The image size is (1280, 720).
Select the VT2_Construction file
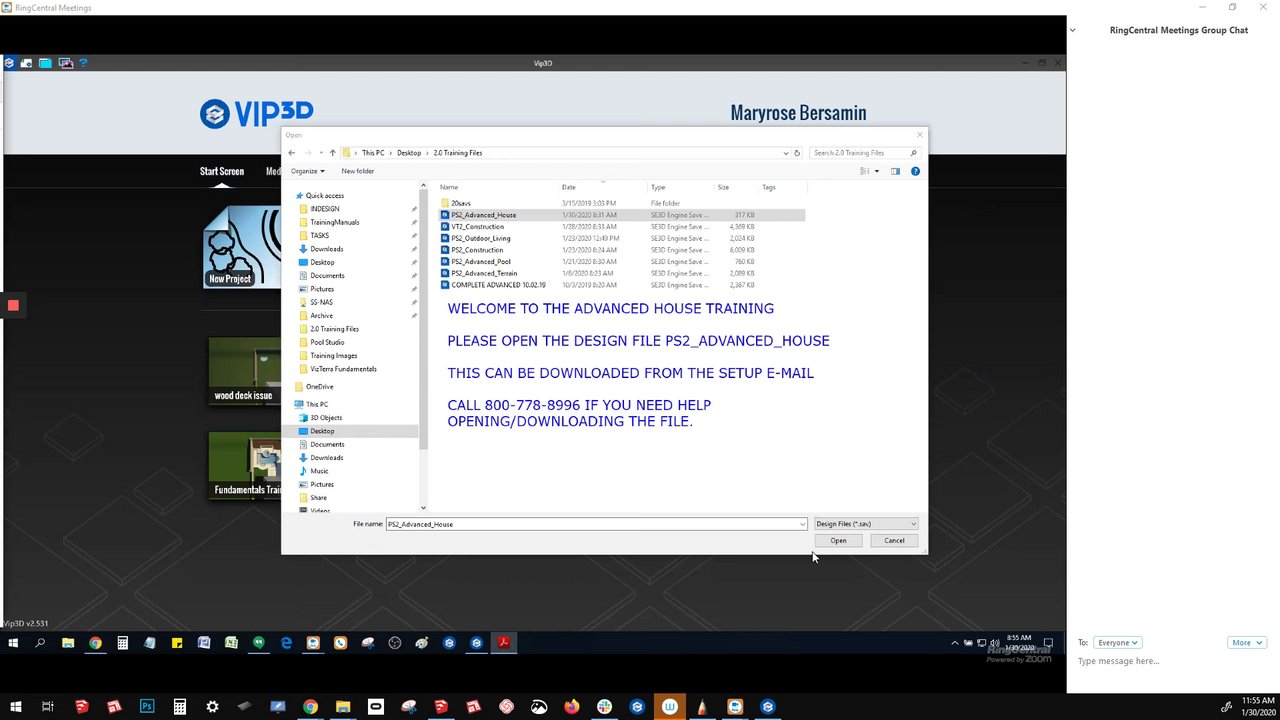point(477,227)
